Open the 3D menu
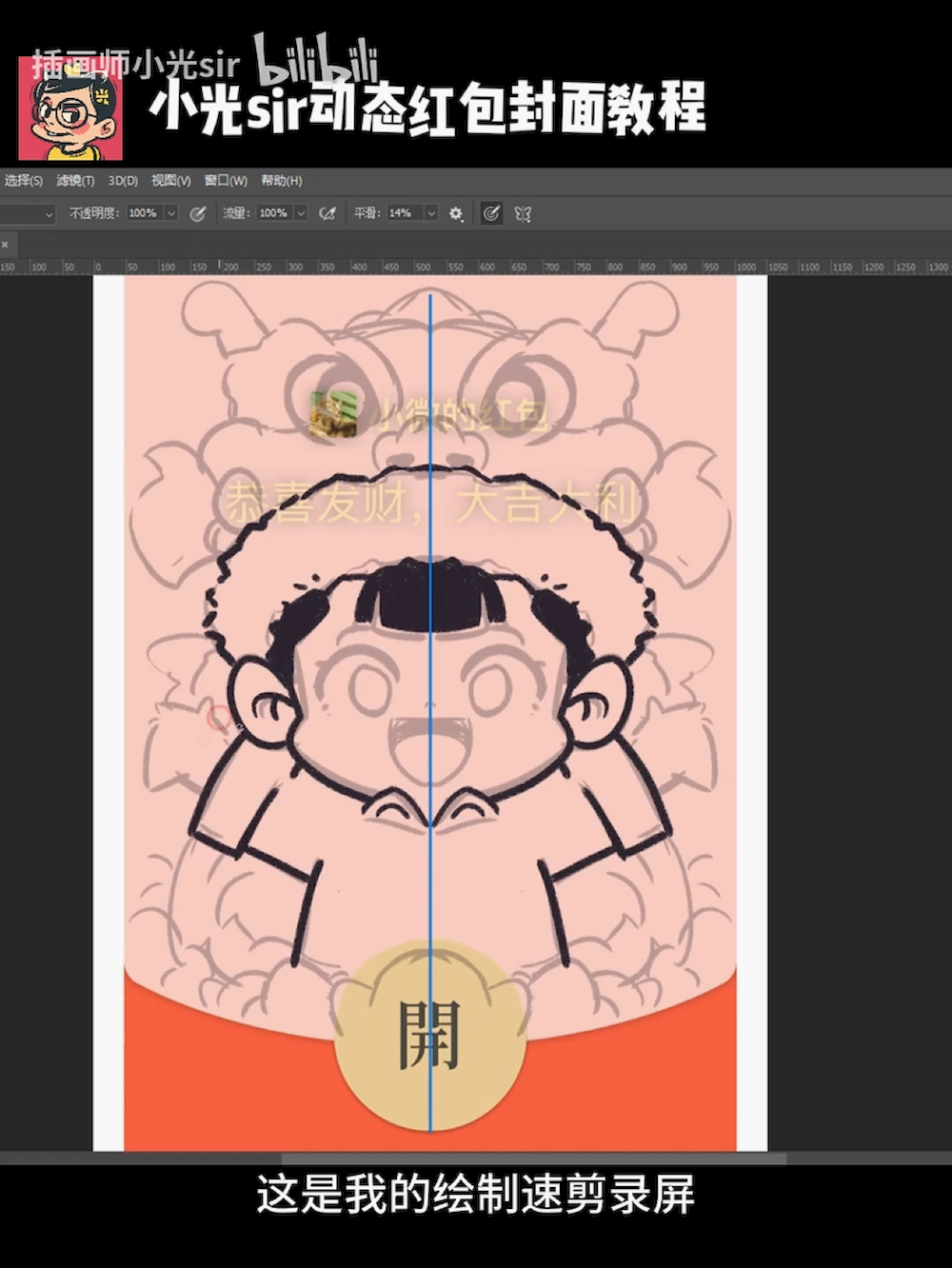The image size is (952, 1268). click(123, 181)
